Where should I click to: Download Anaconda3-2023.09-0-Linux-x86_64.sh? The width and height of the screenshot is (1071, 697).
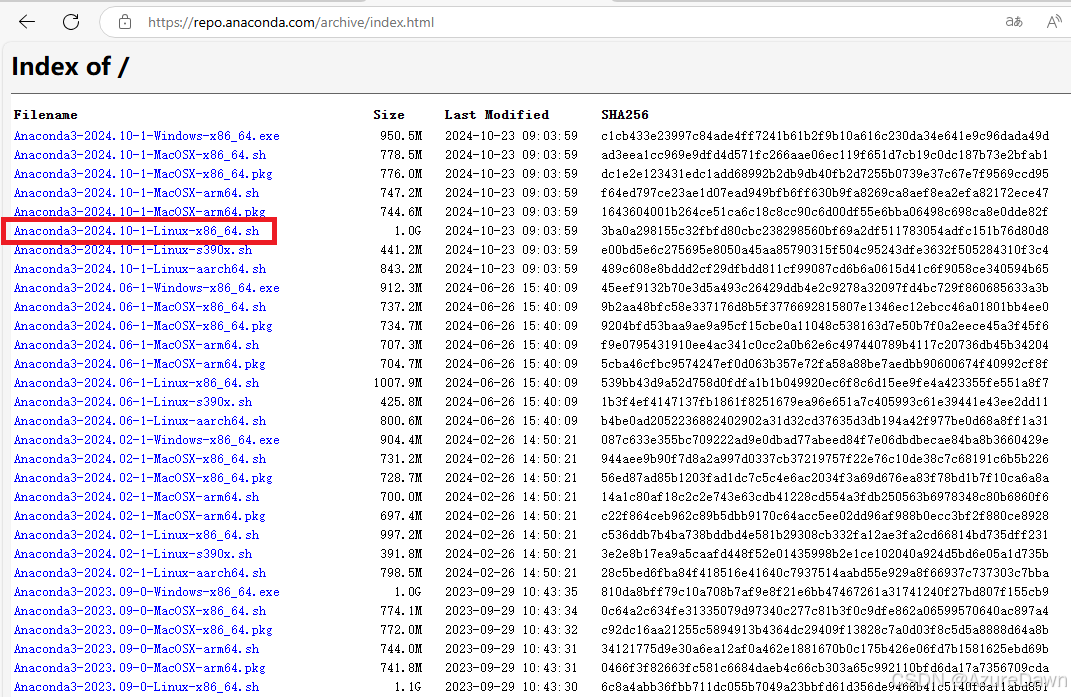(x=137, y=687)
